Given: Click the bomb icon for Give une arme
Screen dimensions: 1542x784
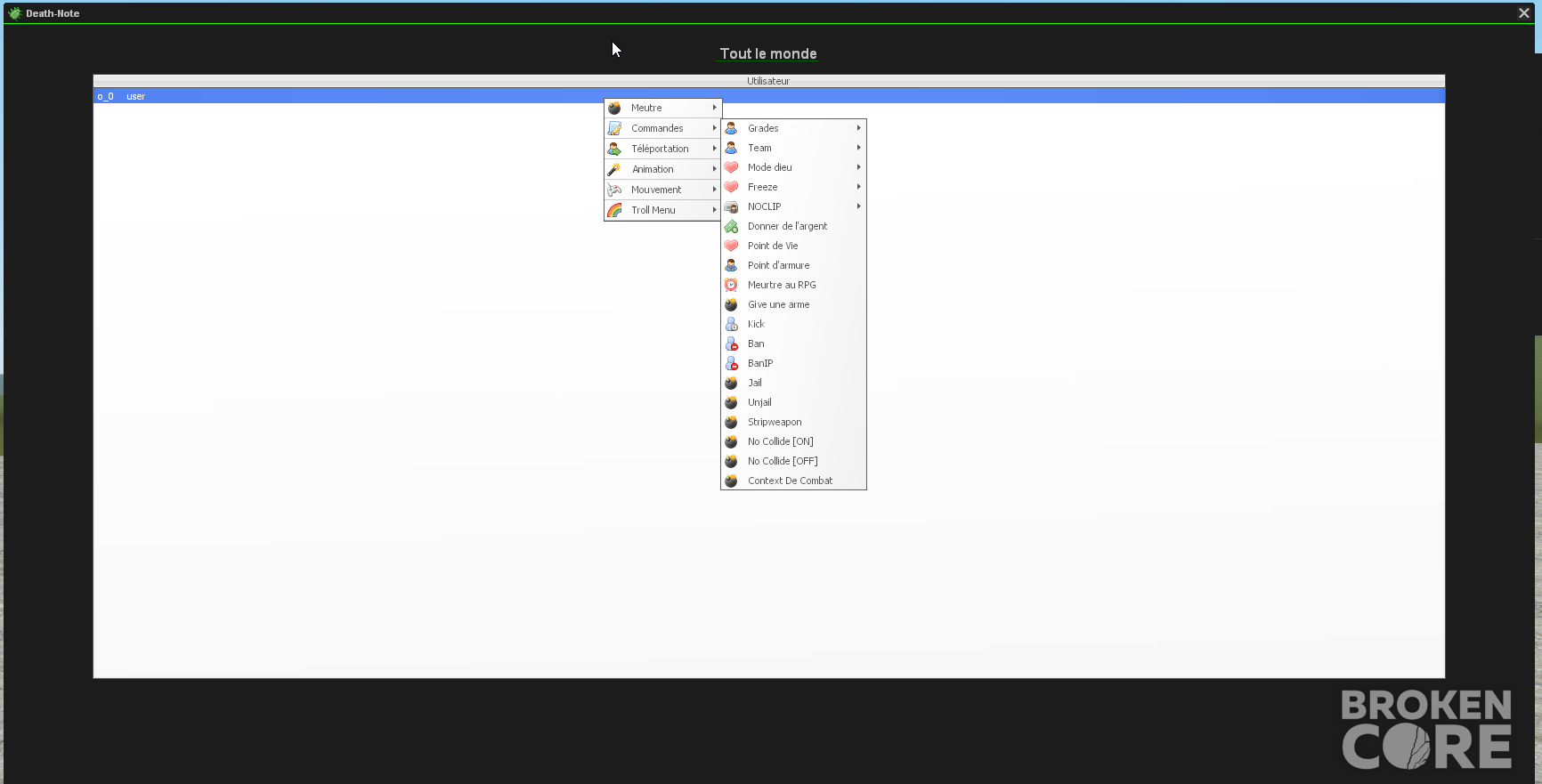Looking at the screenshot, I should click(731, 304).
